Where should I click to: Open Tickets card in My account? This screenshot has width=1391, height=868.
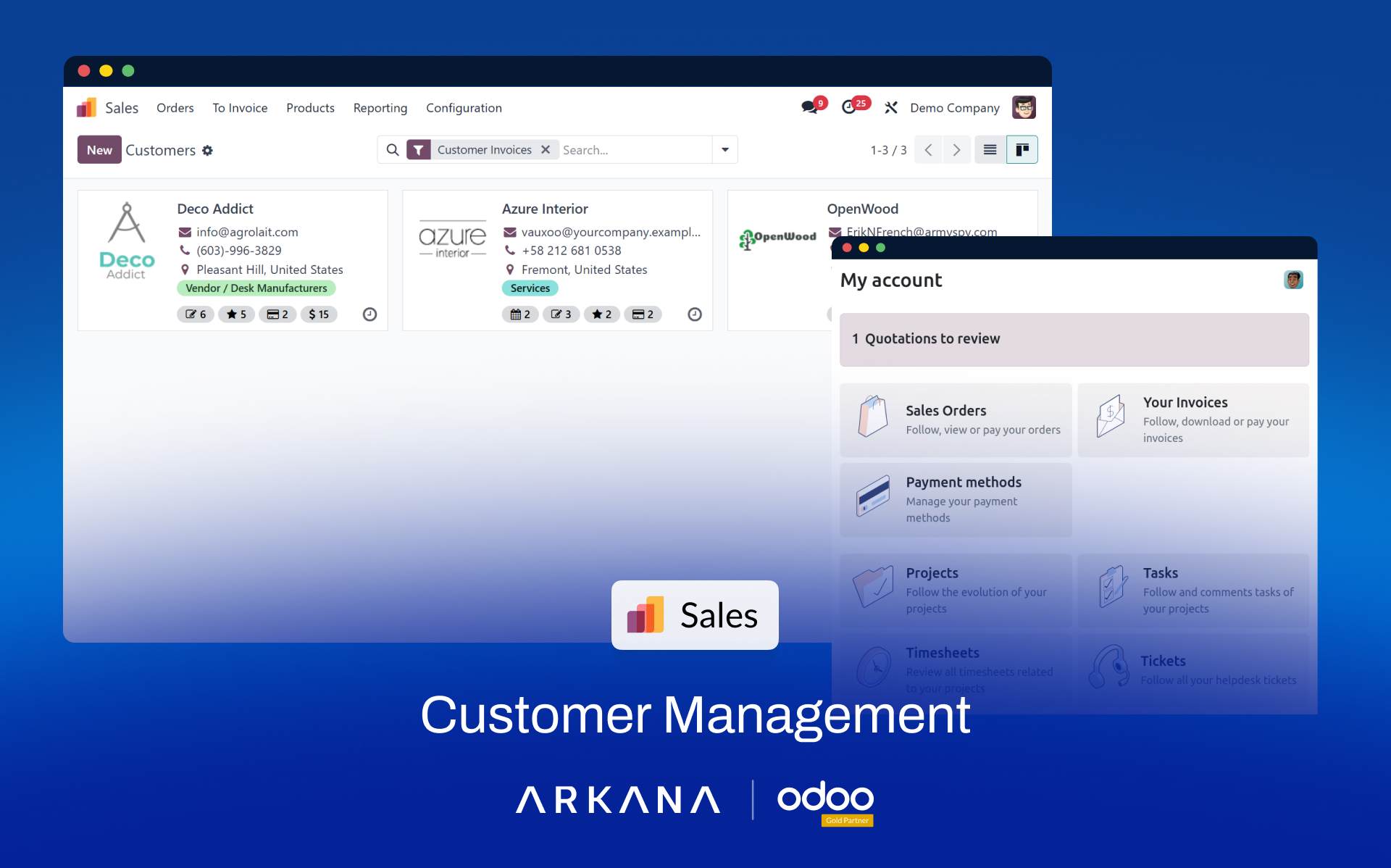[x=1193, y=670]
